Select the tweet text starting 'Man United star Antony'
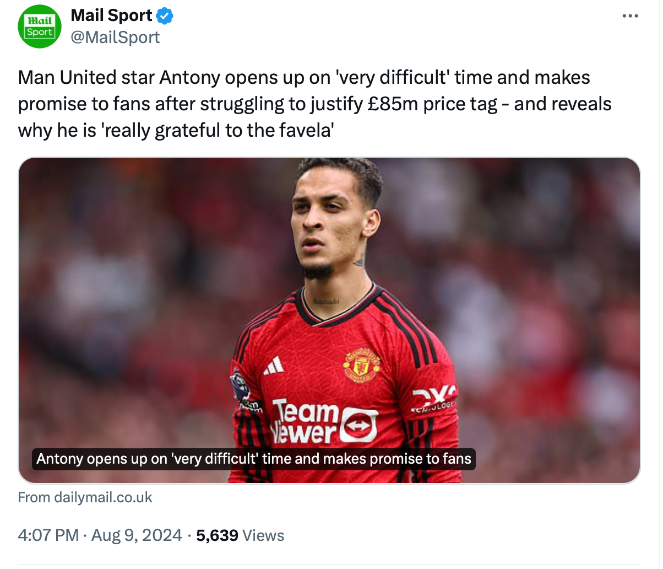 315,104
